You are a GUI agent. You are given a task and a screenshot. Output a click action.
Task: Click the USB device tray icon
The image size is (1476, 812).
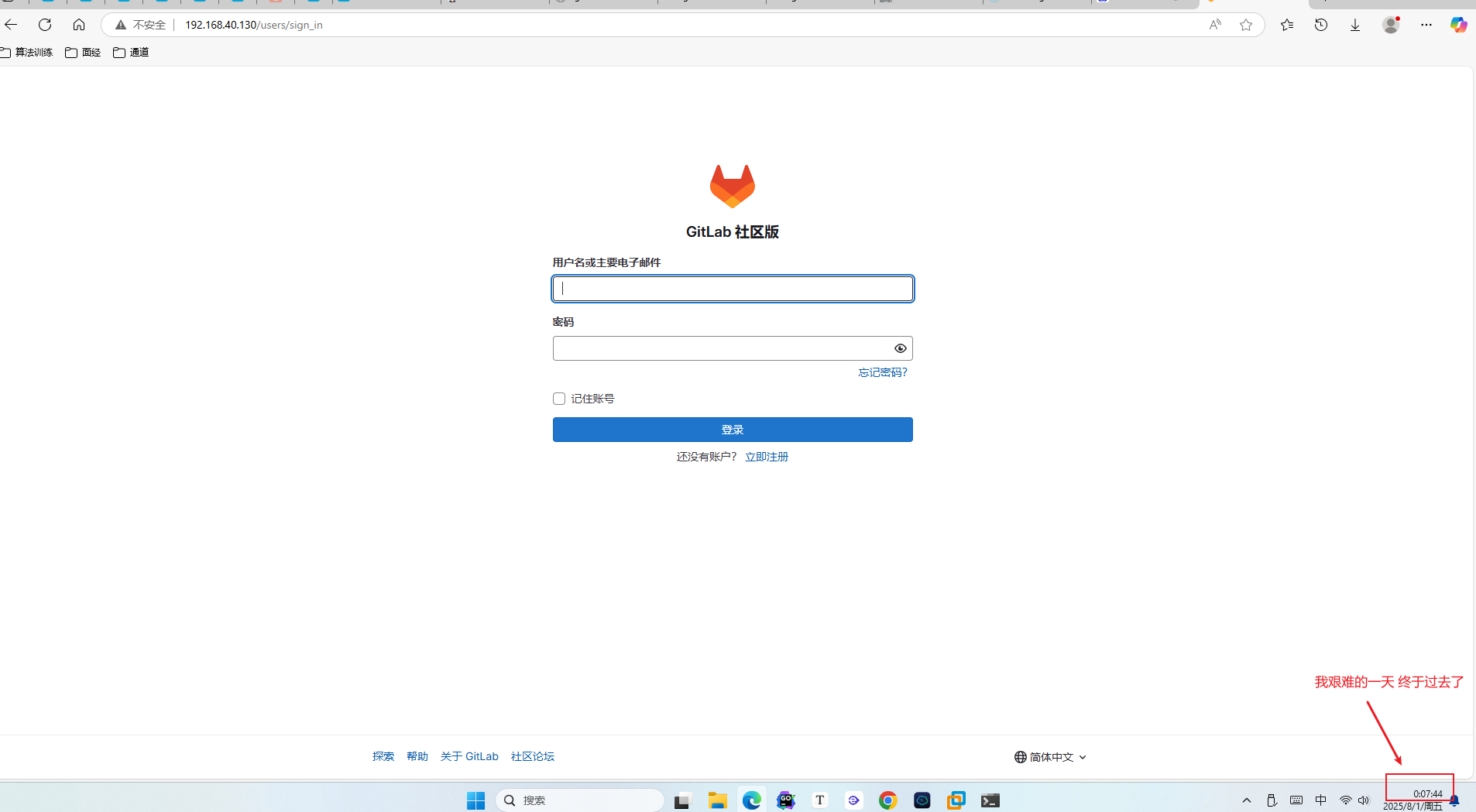(1272, 800)
